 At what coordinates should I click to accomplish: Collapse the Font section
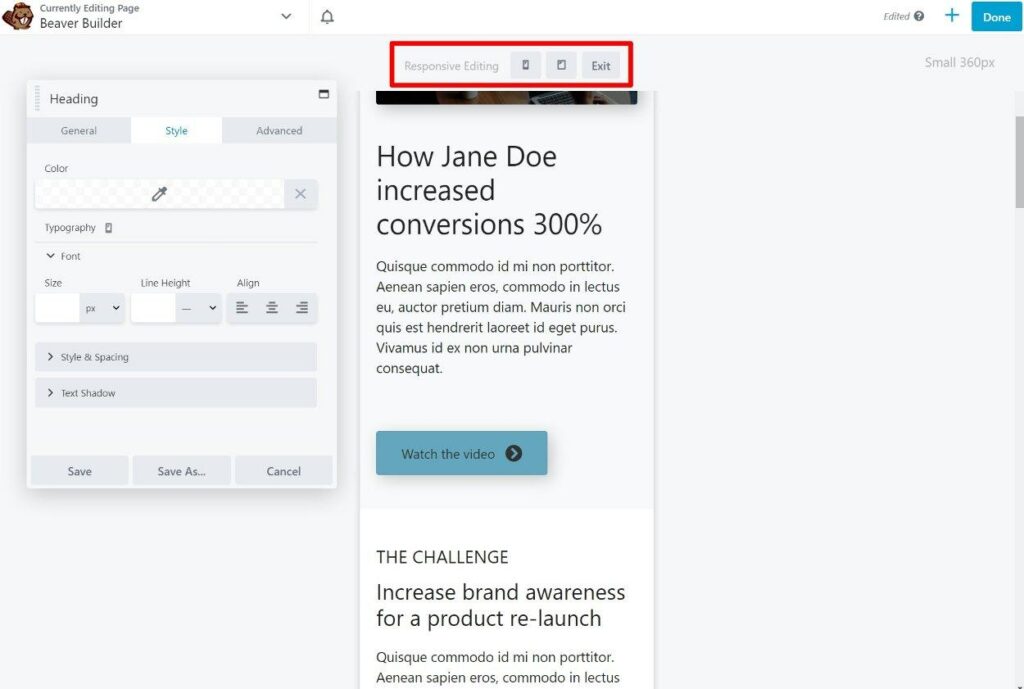63,256
